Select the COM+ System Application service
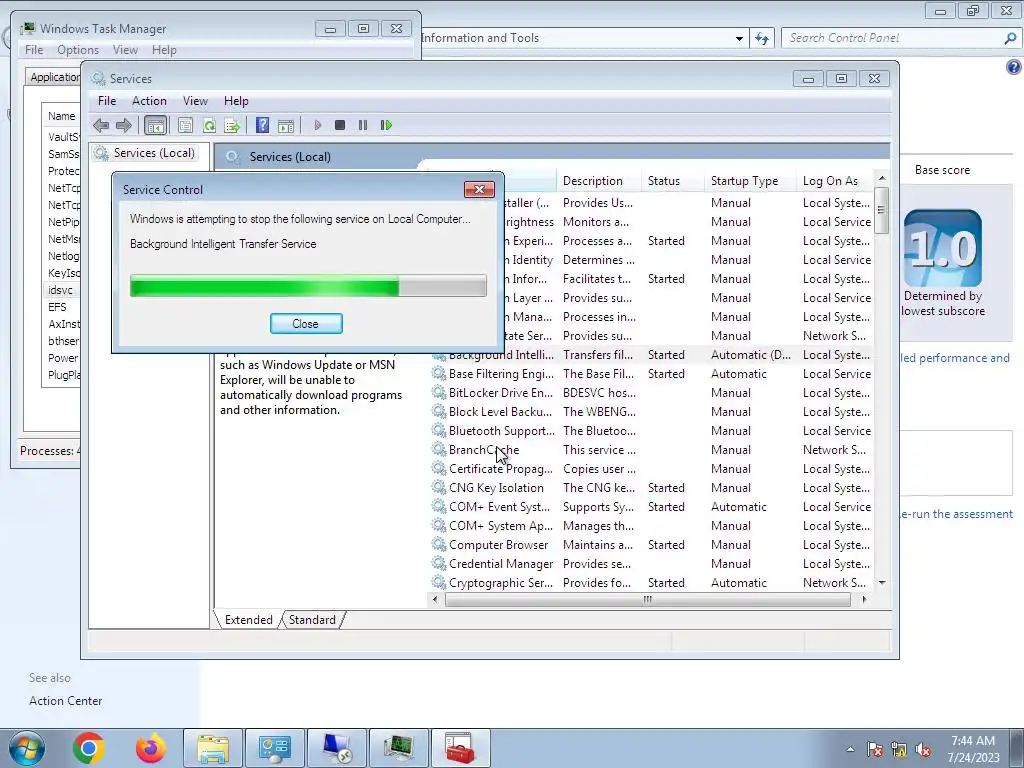The height and width of the screenshot is (768, 1024). click(652, 525)
